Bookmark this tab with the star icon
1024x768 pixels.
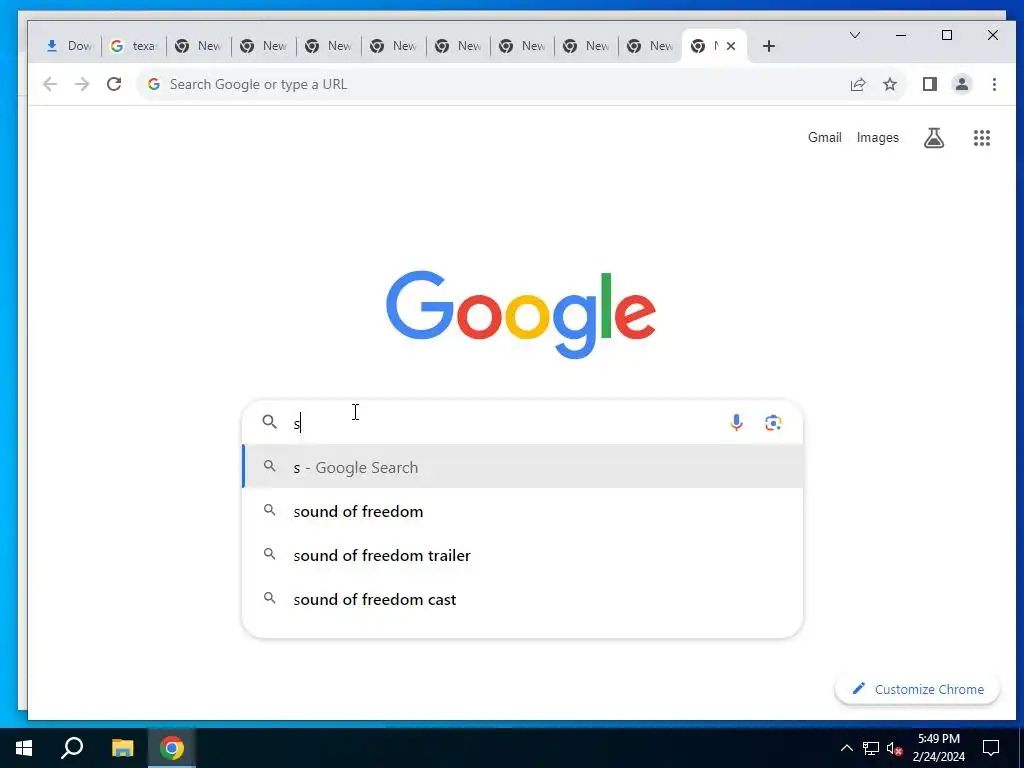tap(889, 84)
